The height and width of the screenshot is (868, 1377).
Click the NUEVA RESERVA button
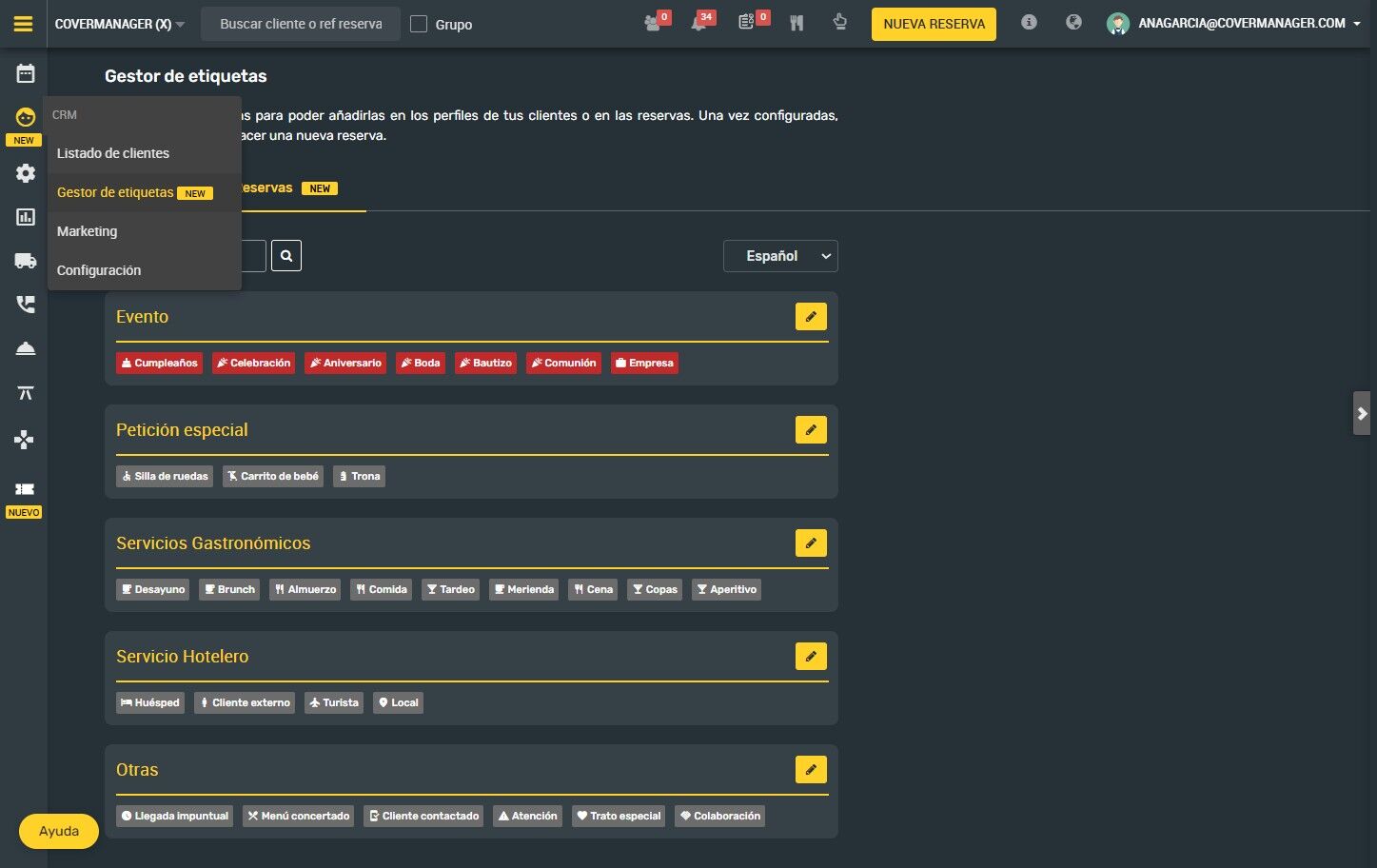pyautogui.click(x=934, y=24)
